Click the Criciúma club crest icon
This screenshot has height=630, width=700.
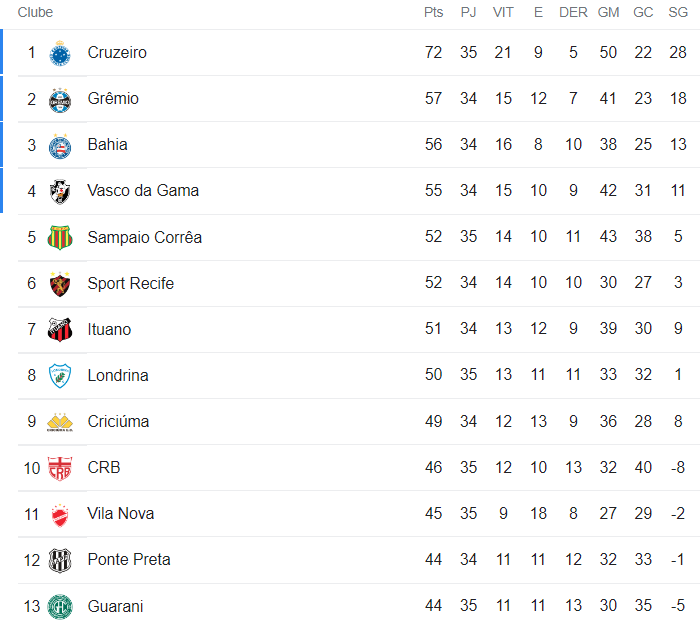[x=60, y=422]
